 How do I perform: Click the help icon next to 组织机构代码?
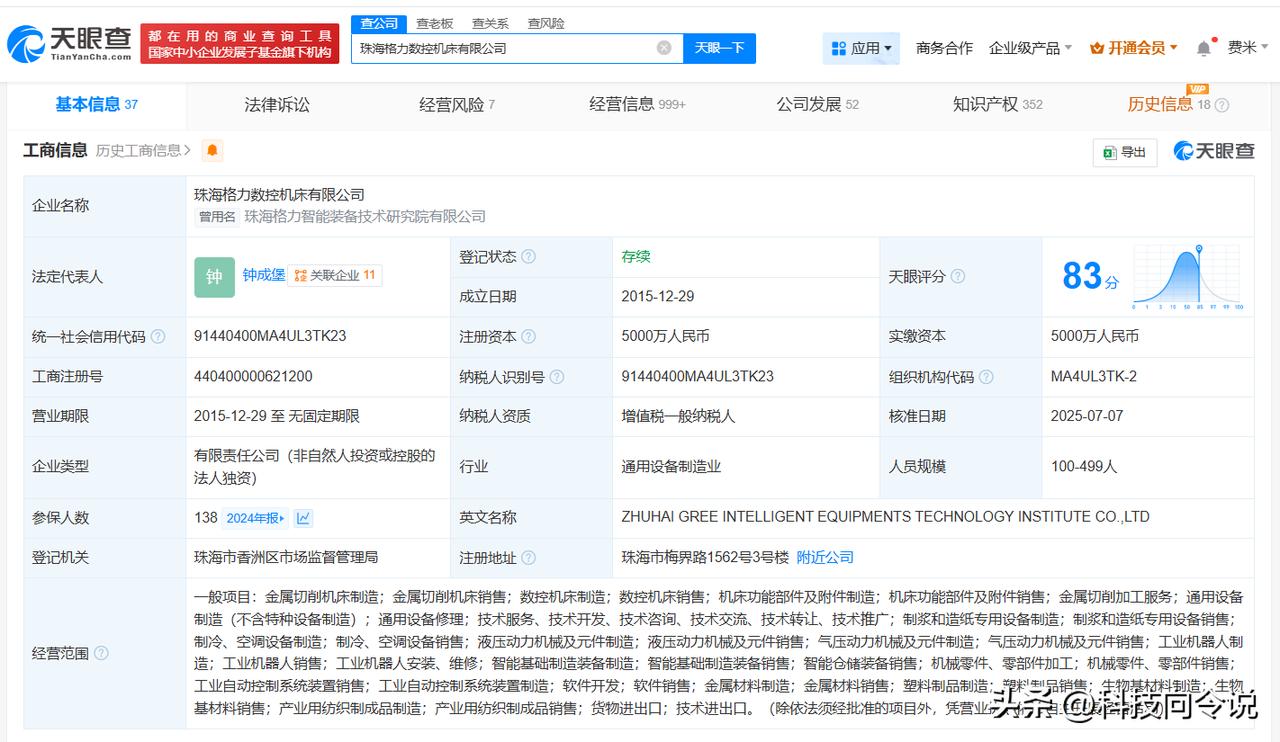coord(985,377)
